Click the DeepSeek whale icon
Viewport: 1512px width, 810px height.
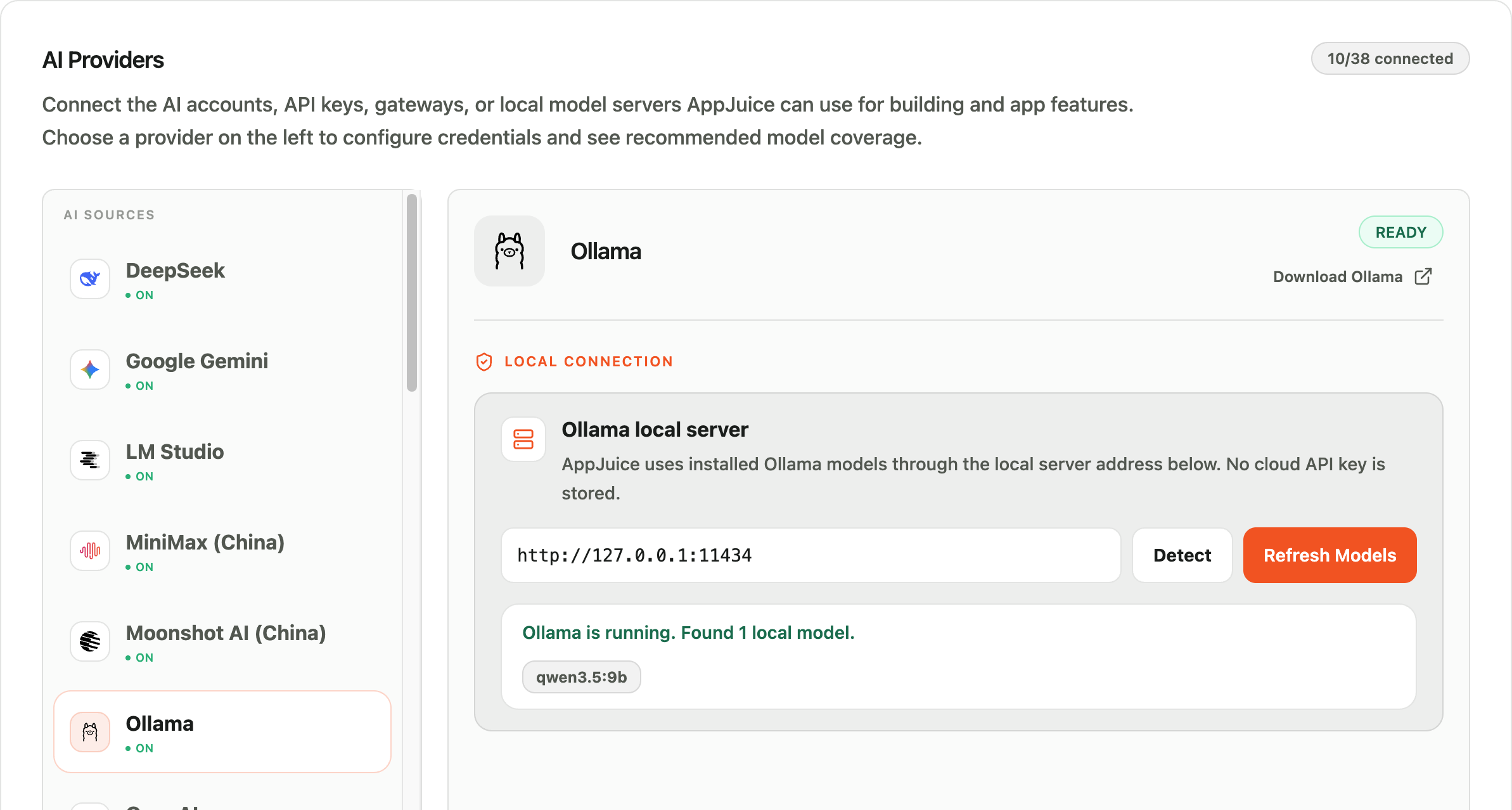pos(90,279)
